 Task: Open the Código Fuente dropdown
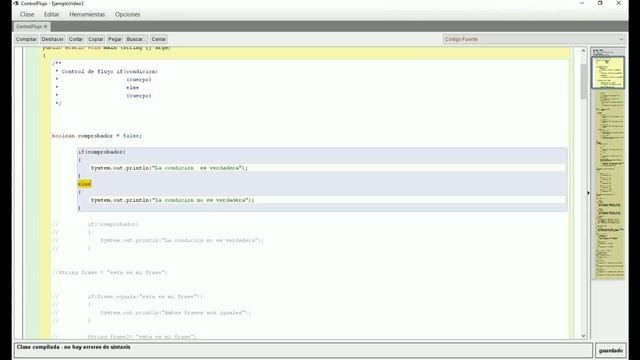coord(534,39)
